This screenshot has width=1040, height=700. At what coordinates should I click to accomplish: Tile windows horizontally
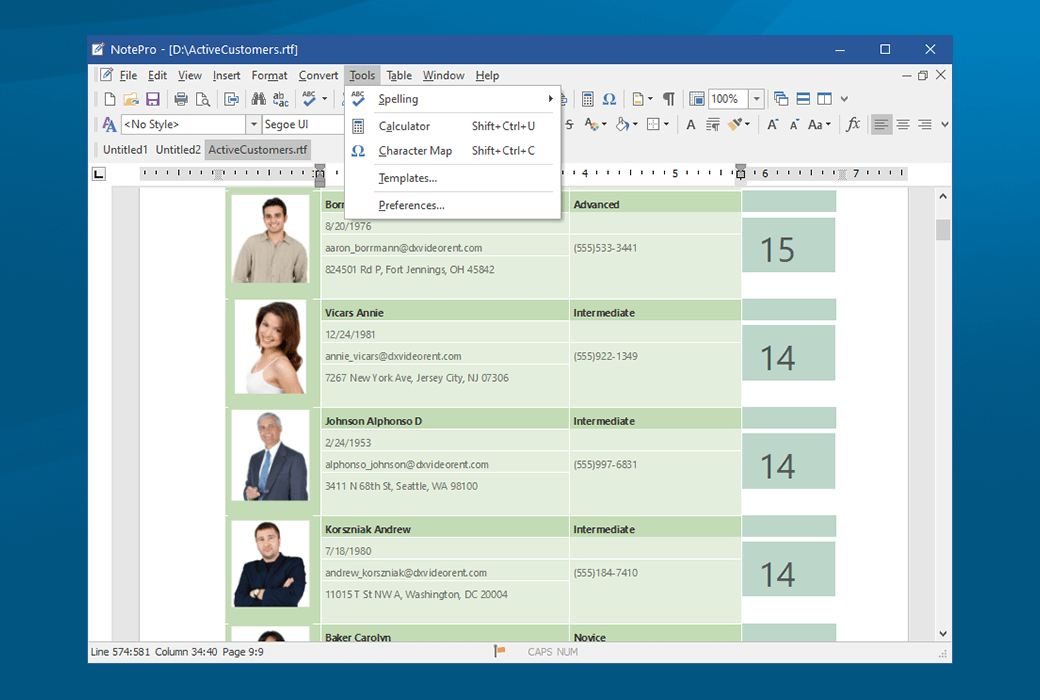tap(803, 99)
